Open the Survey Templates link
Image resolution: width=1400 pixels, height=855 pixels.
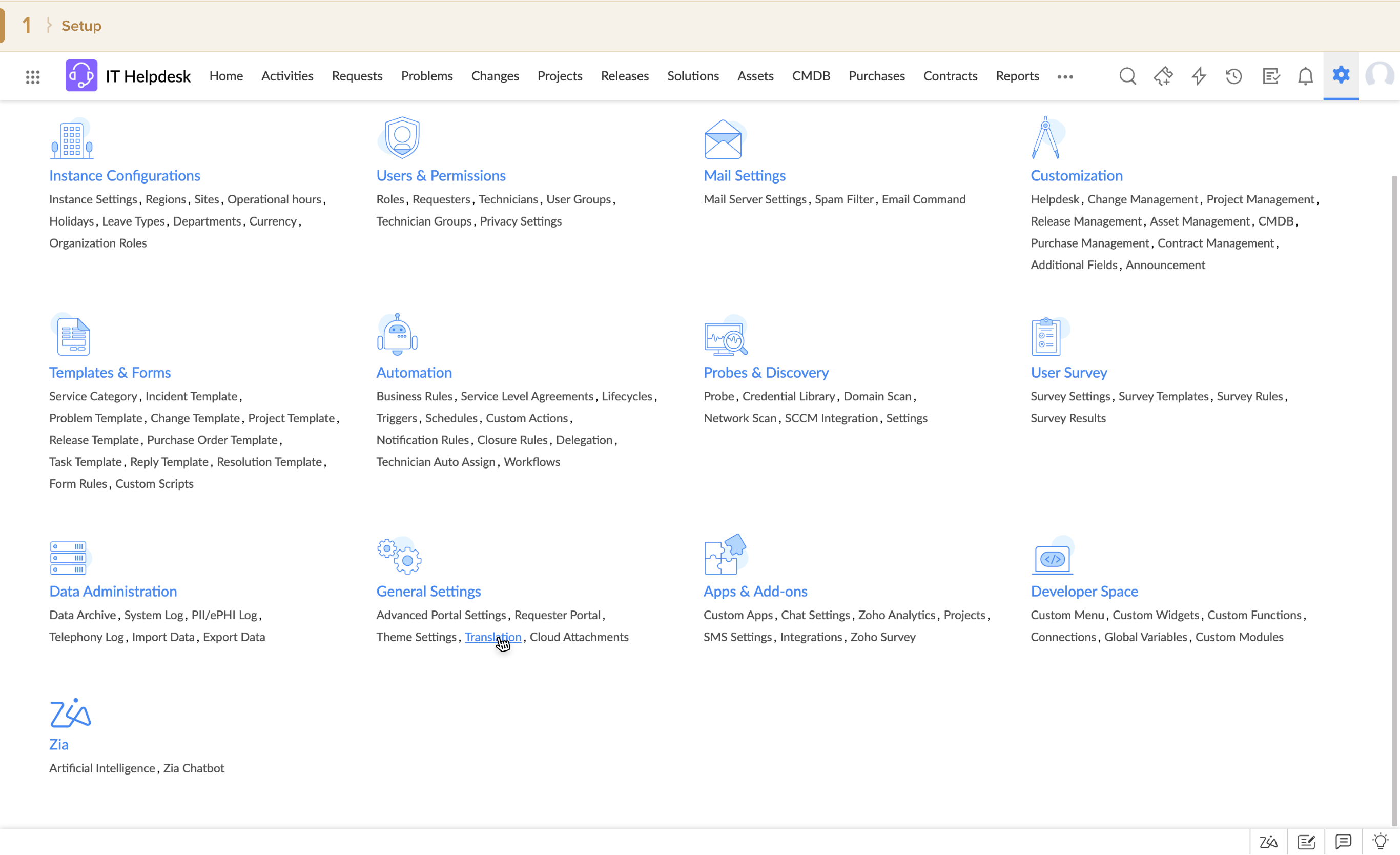coord(1163,396)
